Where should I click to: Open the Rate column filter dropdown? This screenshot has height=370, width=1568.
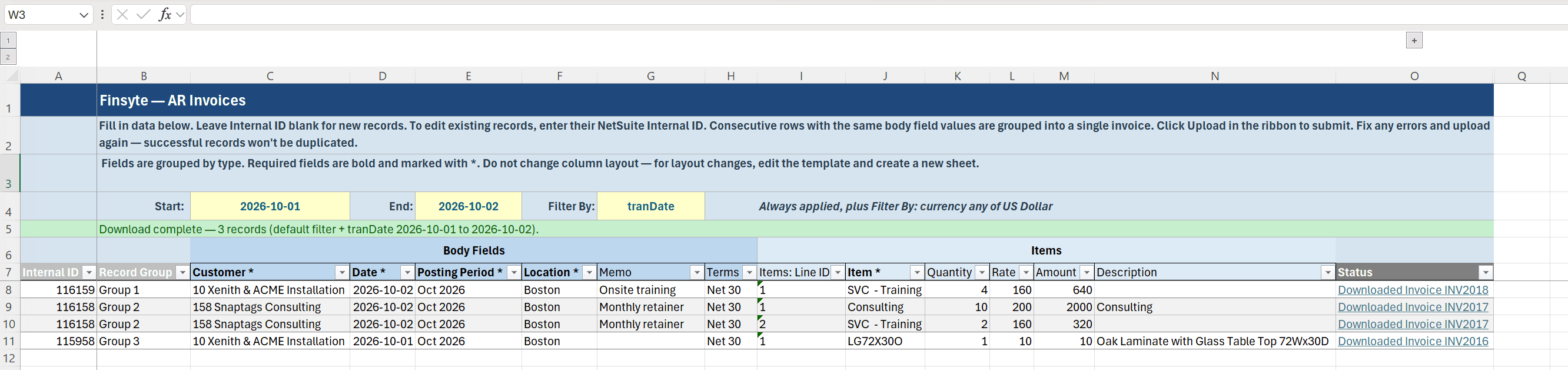[x=1026, y=272]
